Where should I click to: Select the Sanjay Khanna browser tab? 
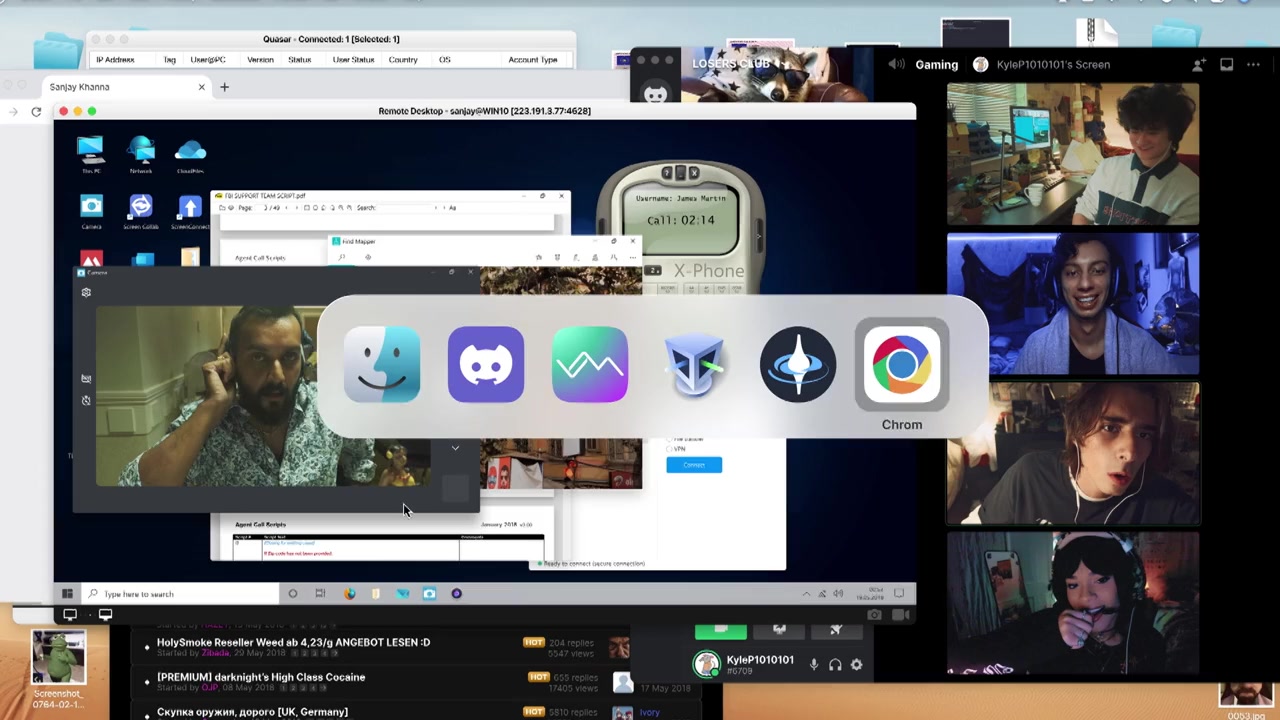[124, 87]
